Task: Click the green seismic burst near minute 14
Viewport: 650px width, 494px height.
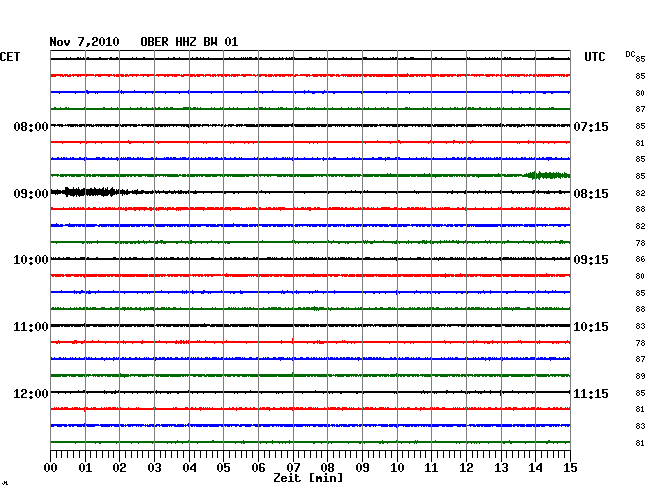Action: [546, 175]
